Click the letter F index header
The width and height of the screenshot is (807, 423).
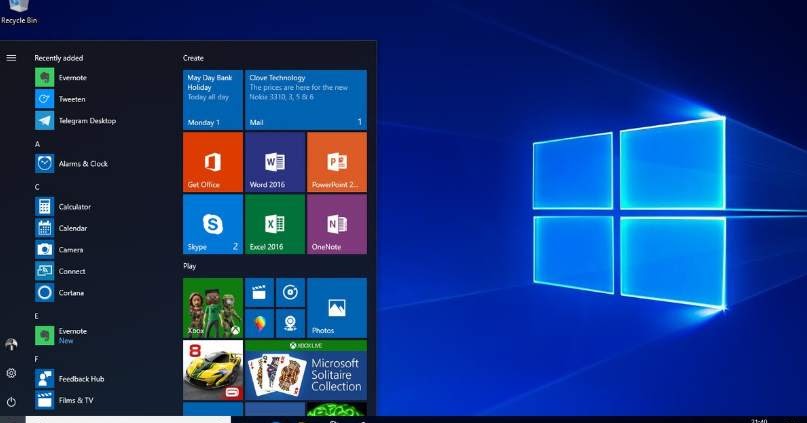point(37,359)
